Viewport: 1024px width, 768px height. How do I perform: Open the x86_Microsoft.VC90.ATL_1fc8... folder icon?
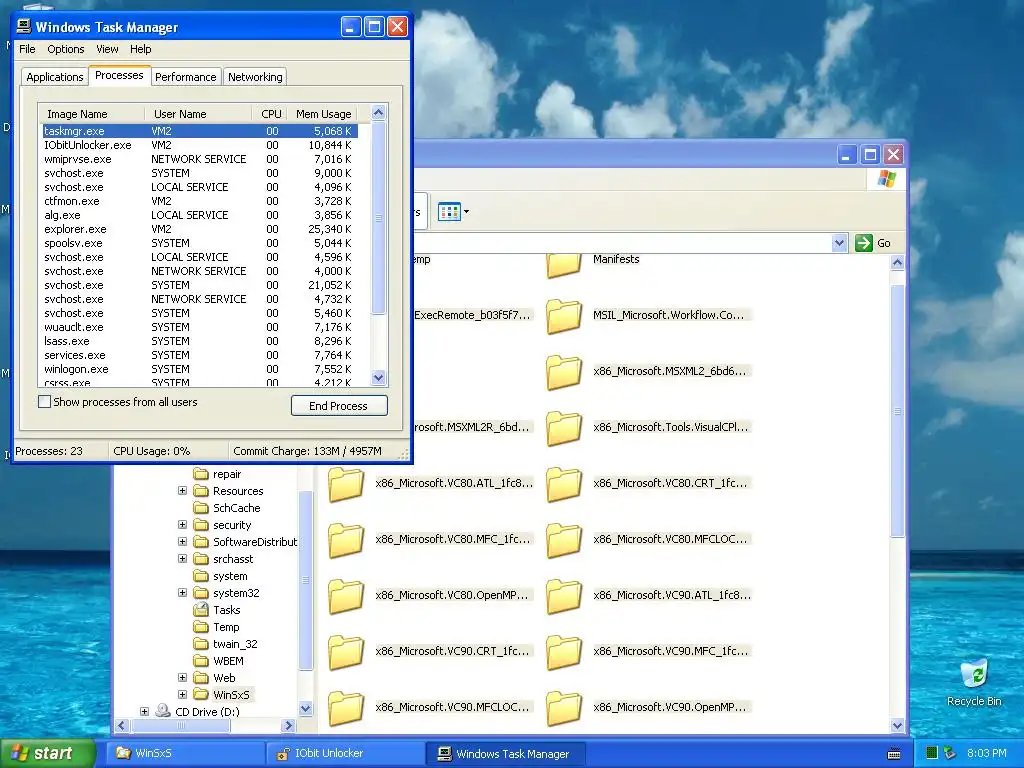[x=564, y=597]
